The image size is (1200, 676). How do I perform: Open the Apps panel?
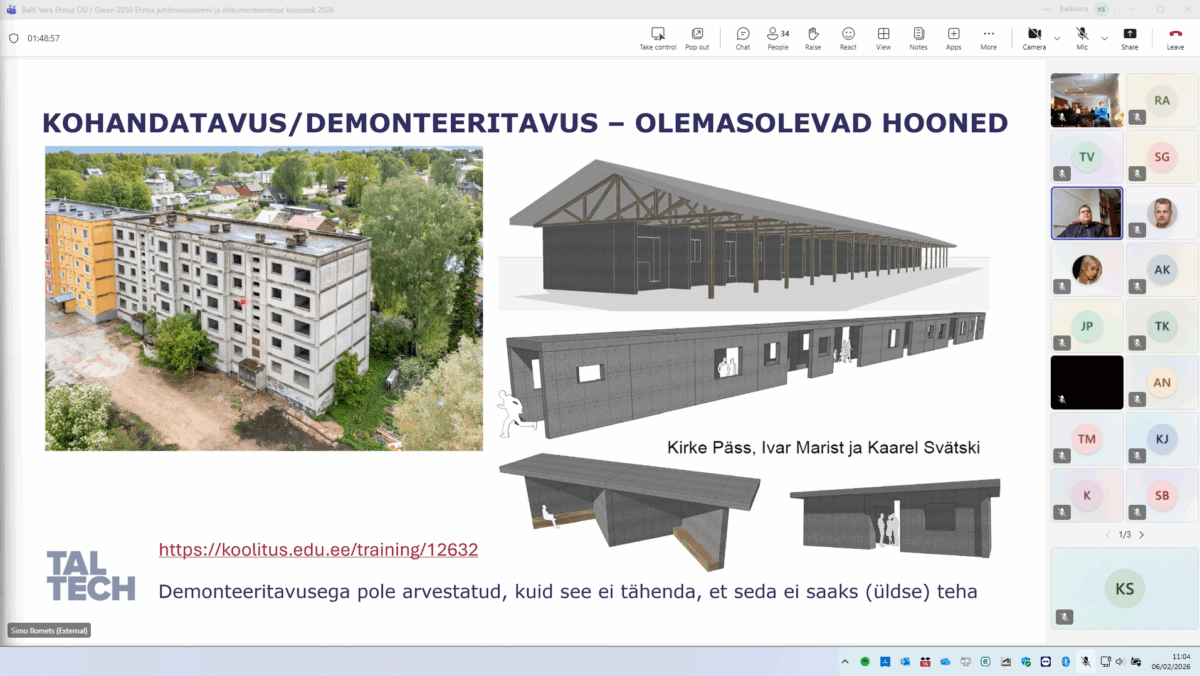(x=953, y=38)
